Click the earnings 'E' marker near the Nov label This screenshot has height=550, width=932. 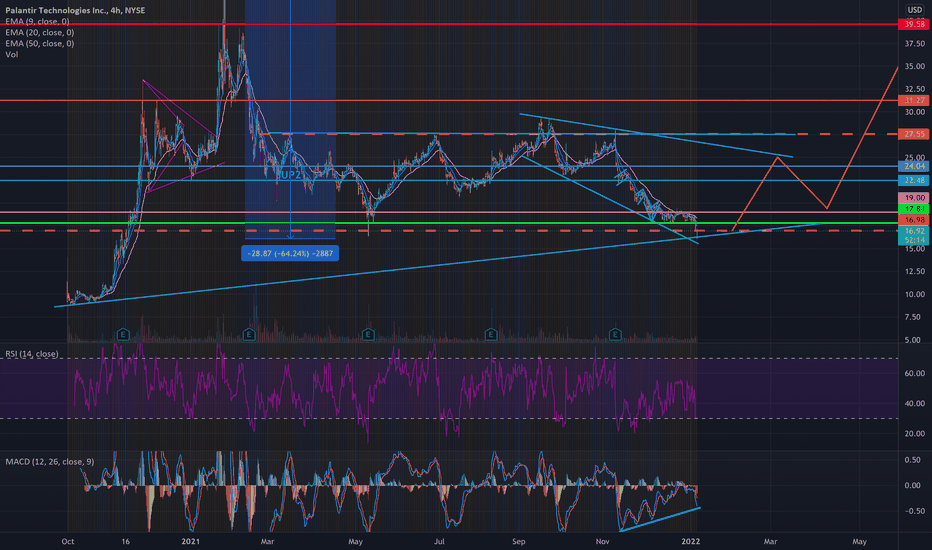coord(615,334)
